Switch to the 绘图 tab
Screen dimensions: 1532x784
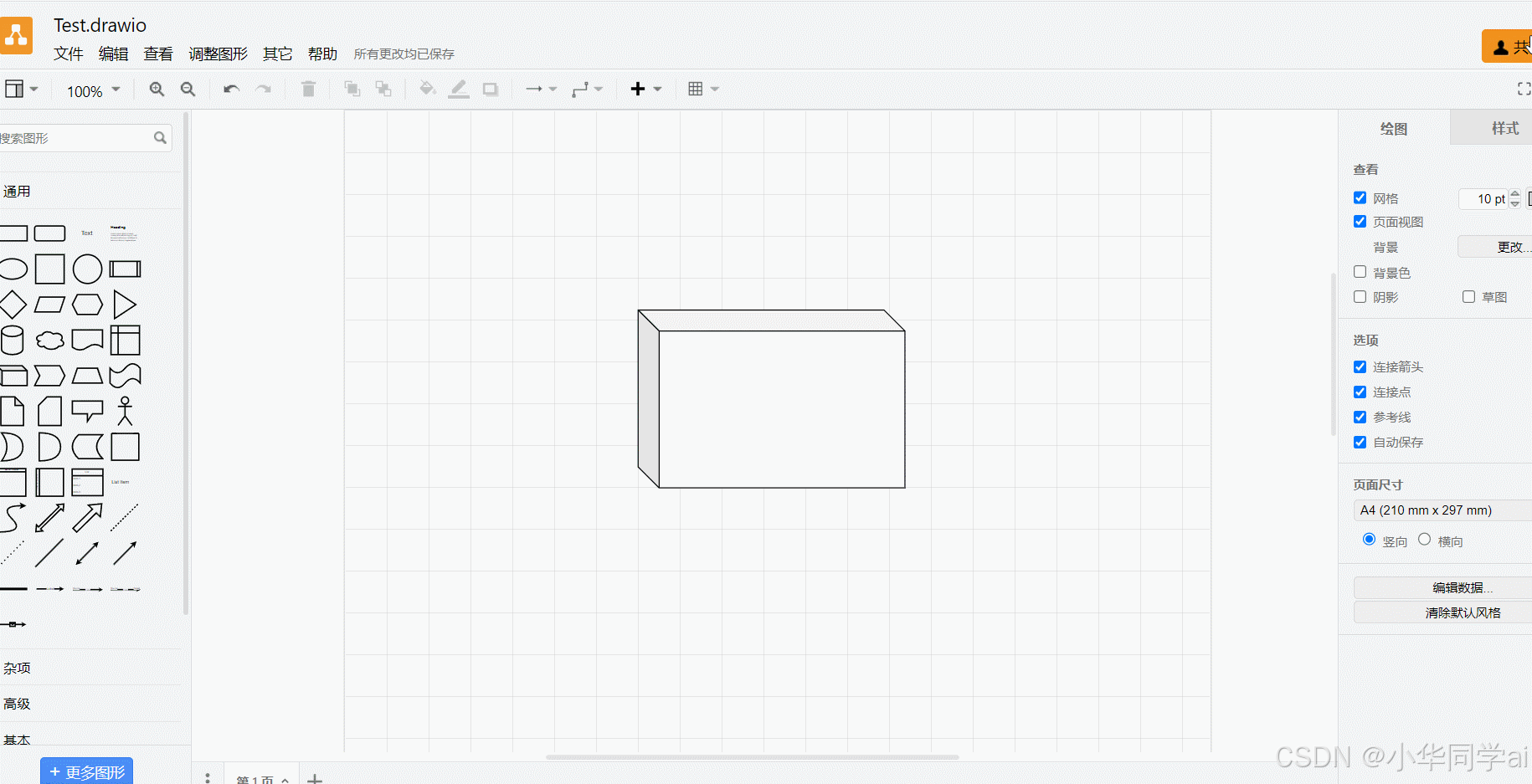[x=1394, y=128]
